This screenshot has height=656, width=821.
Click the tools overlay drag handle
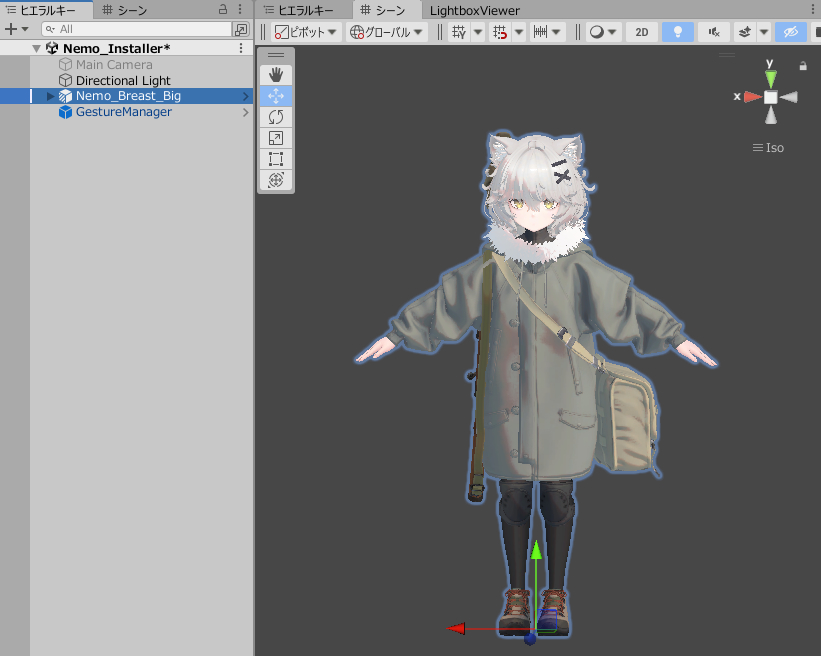(x=276, y=55)
